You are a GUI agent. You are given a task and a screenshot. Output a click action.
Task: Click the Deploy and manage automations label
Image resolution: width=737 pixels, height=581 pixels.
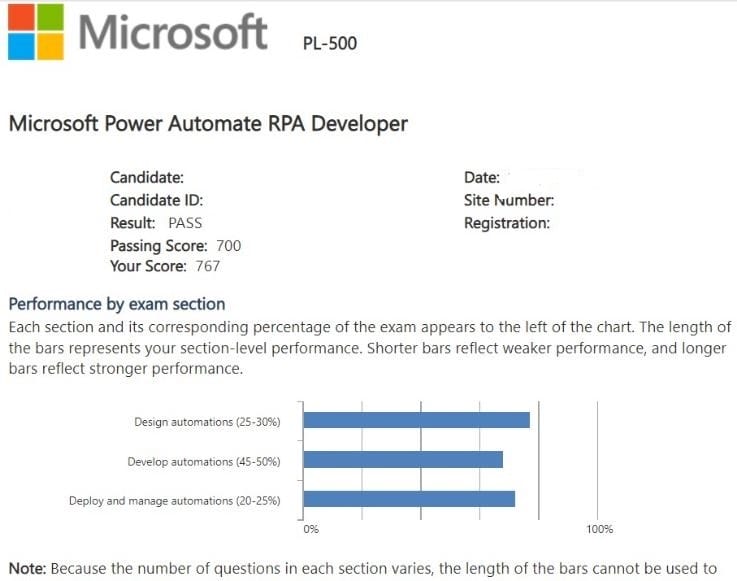pos(174,501)
